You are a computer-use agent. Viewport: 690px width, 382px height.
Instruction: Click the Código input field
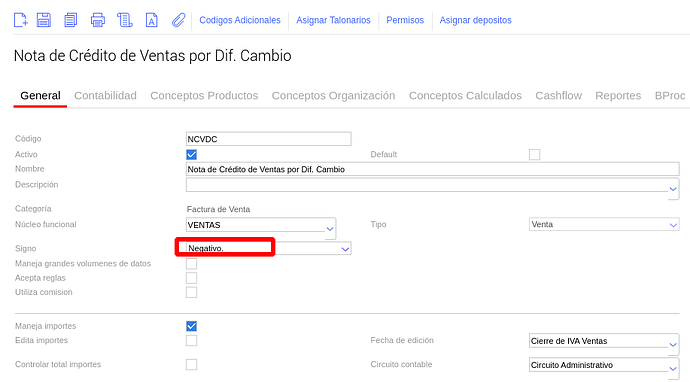click(268, 139)
